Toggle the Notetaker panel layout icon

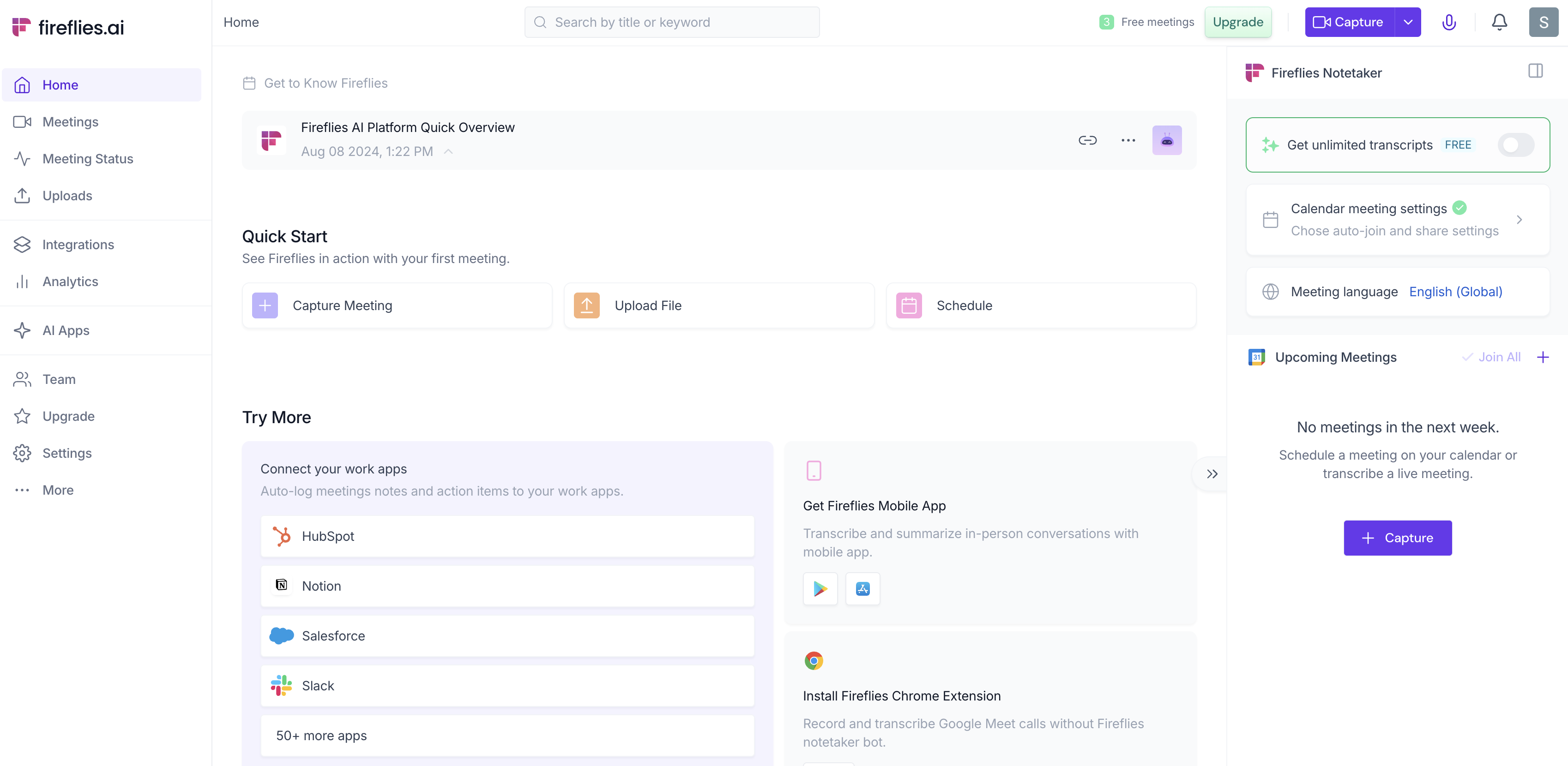coord(1536,71)
